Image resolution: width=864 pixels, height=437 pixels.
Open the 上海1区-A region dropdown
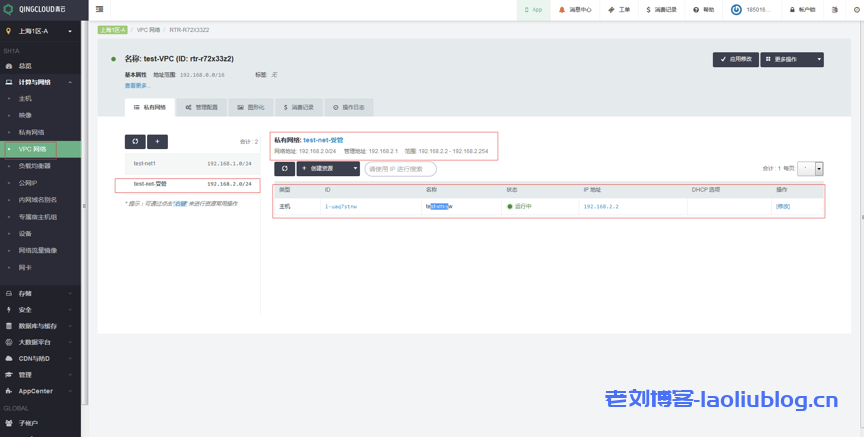coord(40,31)
